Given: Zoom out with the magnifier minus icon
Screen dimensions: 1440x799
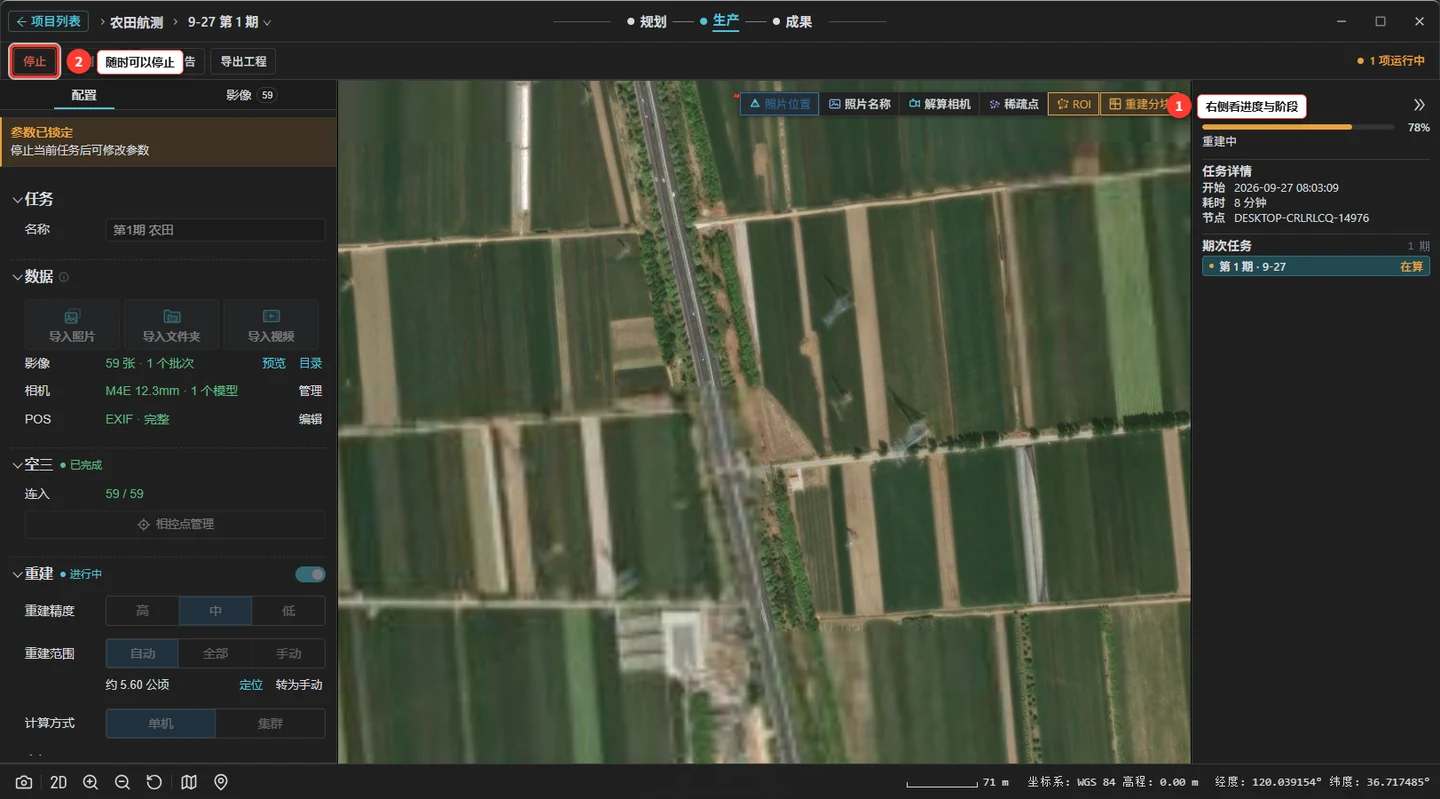Looking at the screenshot, I should 122,782.
